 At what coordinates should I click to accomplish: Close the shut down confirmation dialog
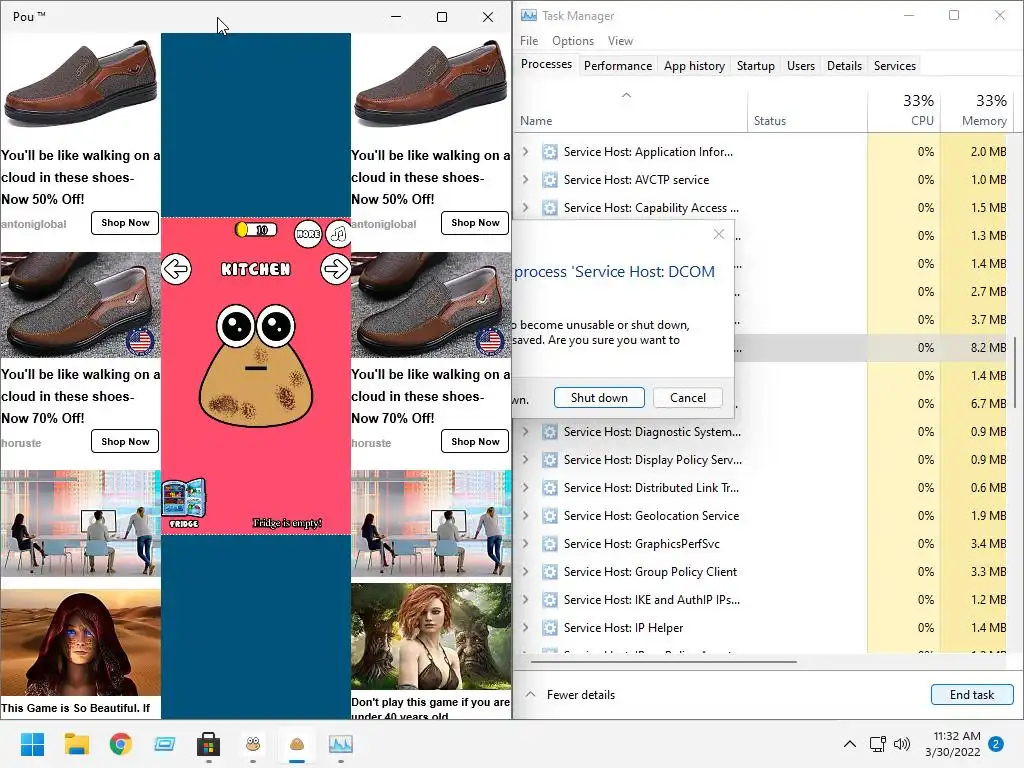click(718, 234)
